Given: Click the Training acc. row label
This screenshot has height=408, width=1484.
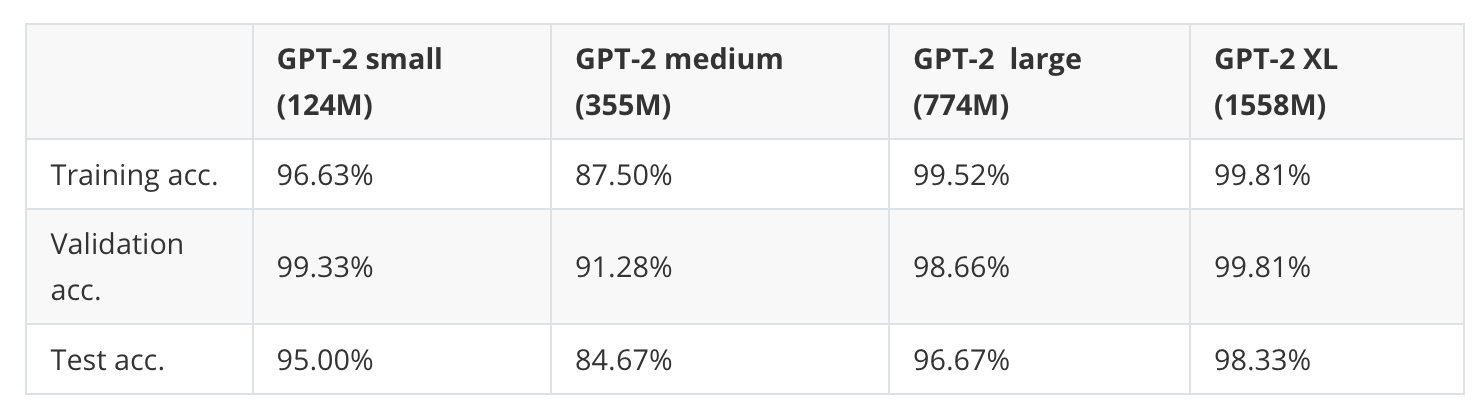Looking at the screenshot, I should tap(135, 175).
